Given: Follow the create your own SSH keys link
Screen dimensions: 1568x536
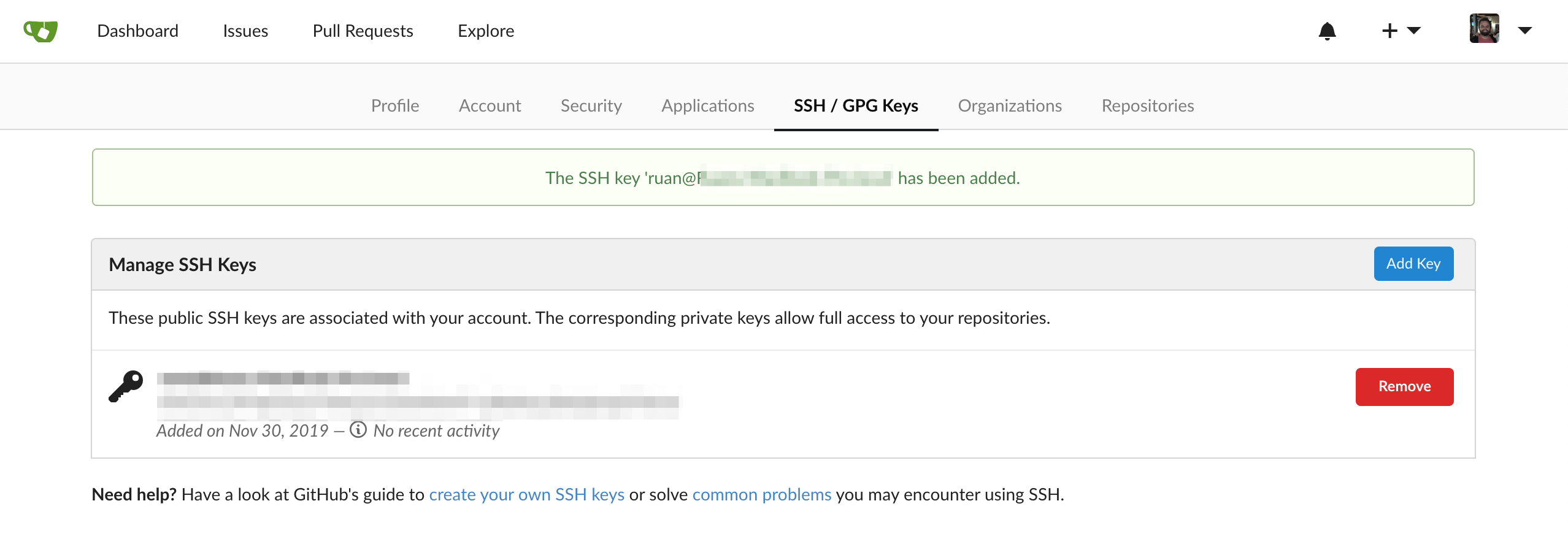Looking at the screenshot, I should tap(526, 494).
